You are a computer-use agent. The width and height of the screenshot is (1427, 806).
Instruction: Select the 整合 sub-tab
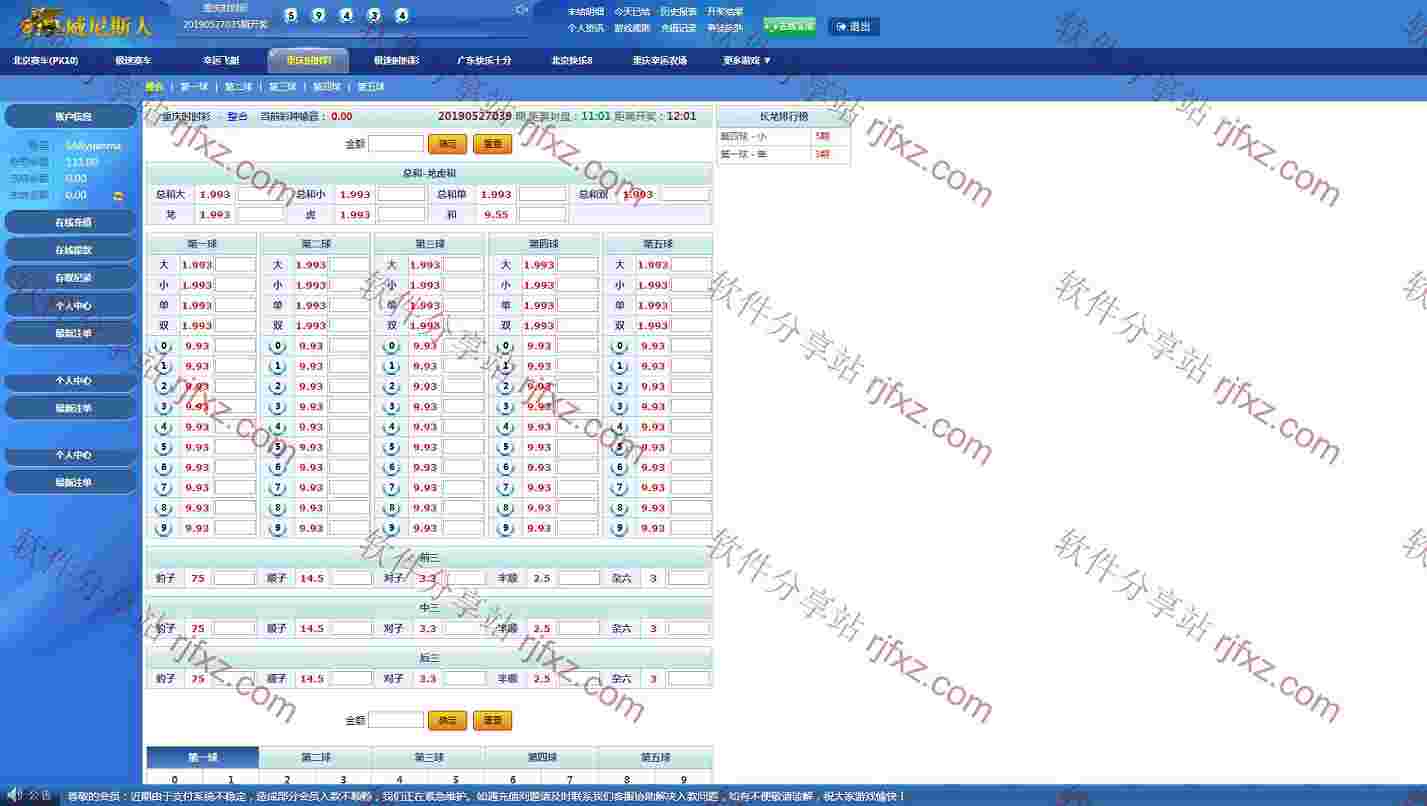(154, 87)
